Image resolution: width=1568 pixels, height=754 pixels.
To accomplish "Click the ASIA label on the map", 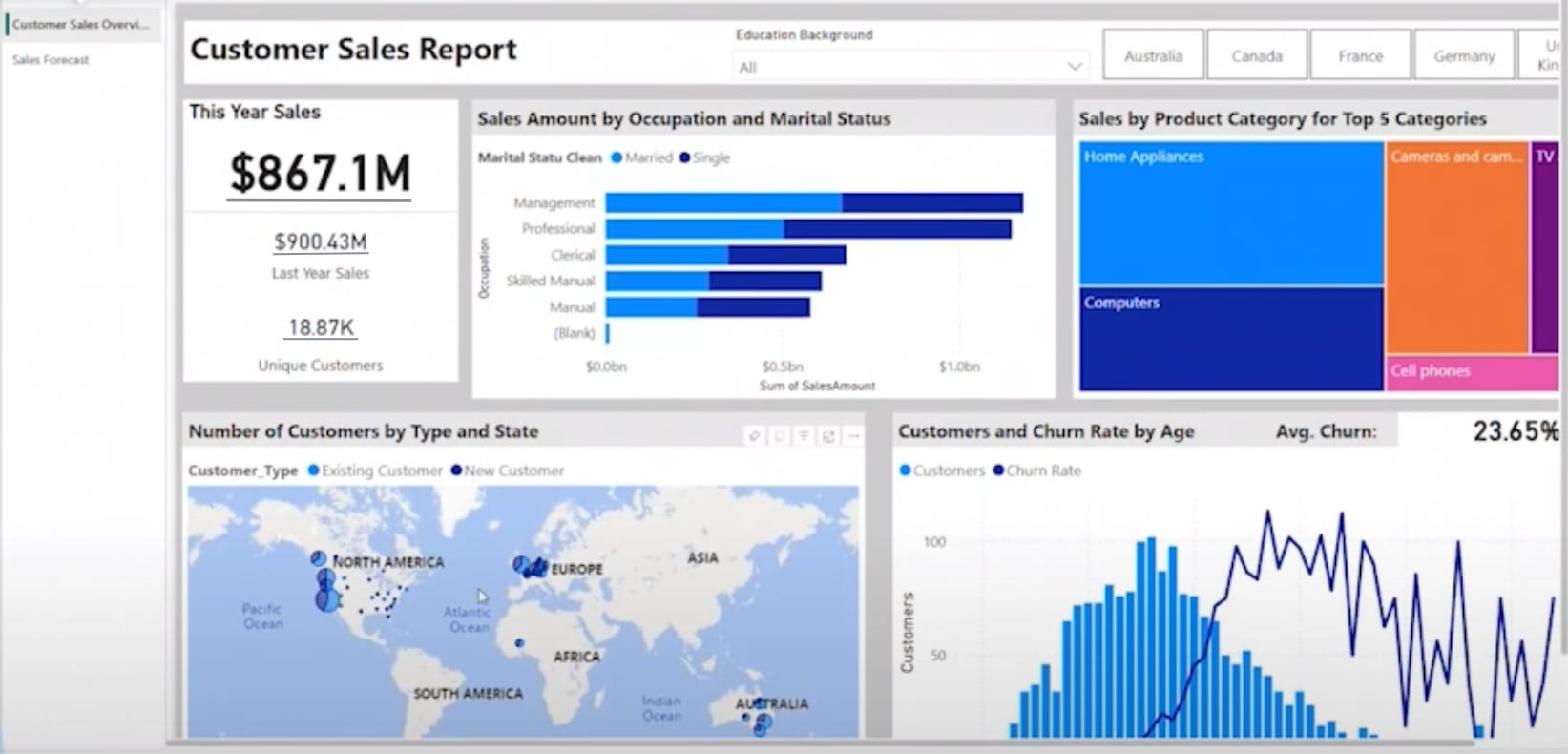I will click(702, 557).
